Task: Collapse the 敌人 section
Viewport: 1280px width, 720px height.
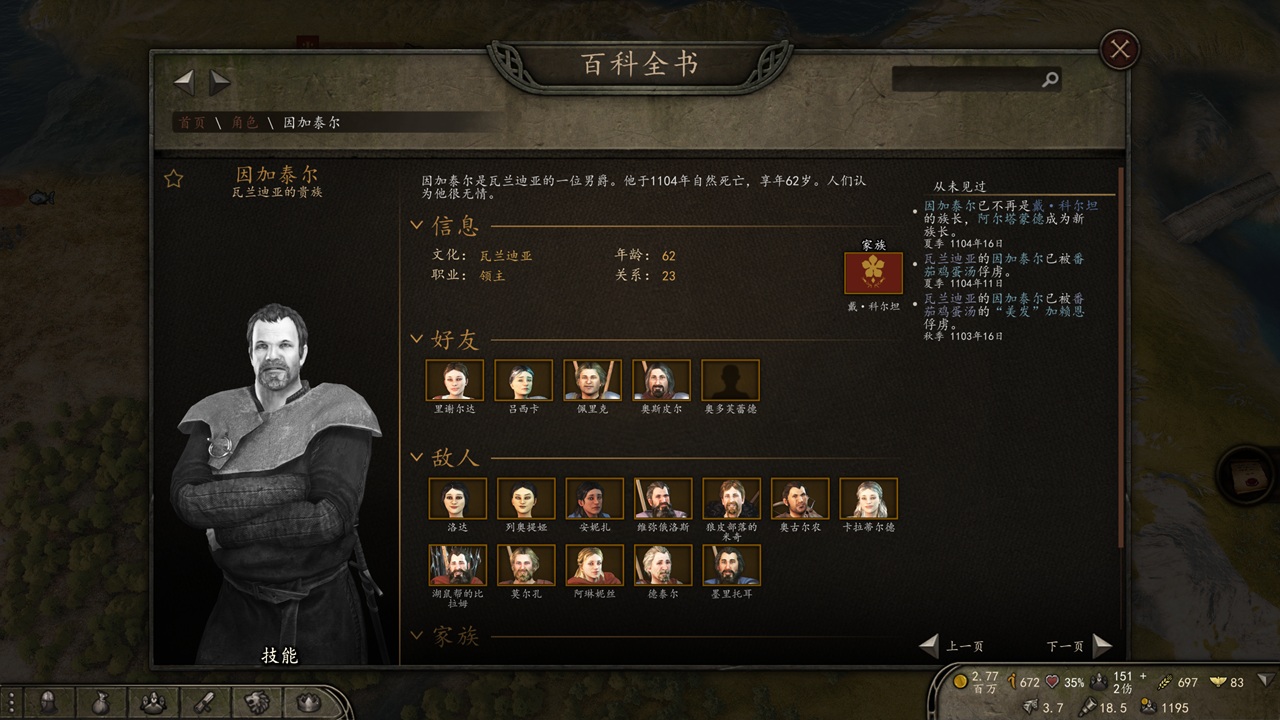Action: [x=417, y=457]
